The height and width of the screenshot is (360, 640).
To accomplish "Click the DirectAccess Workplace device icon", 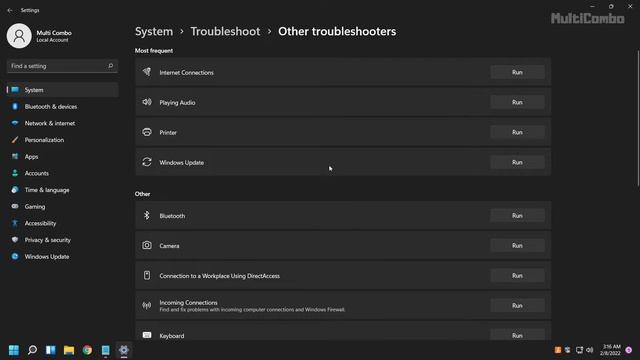I will tap(147, 275).
